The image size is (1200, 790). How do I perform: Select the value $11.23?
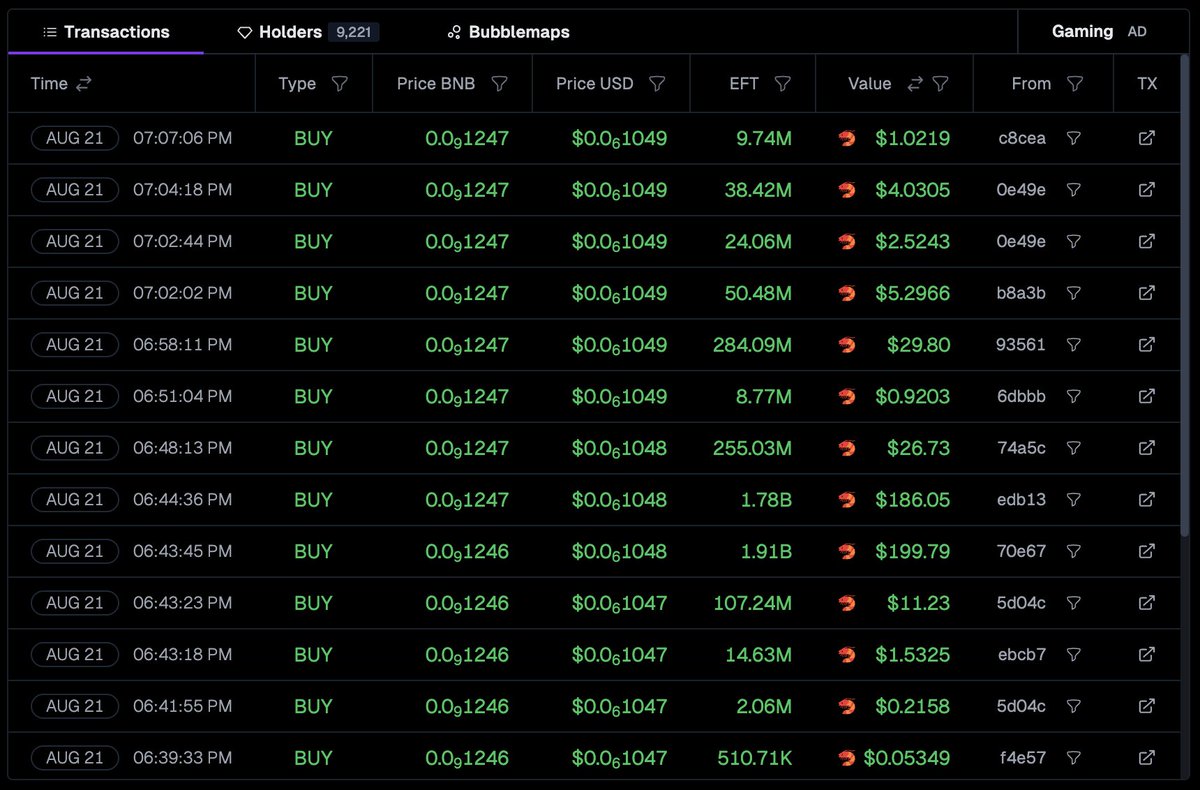tap(918, 603)
